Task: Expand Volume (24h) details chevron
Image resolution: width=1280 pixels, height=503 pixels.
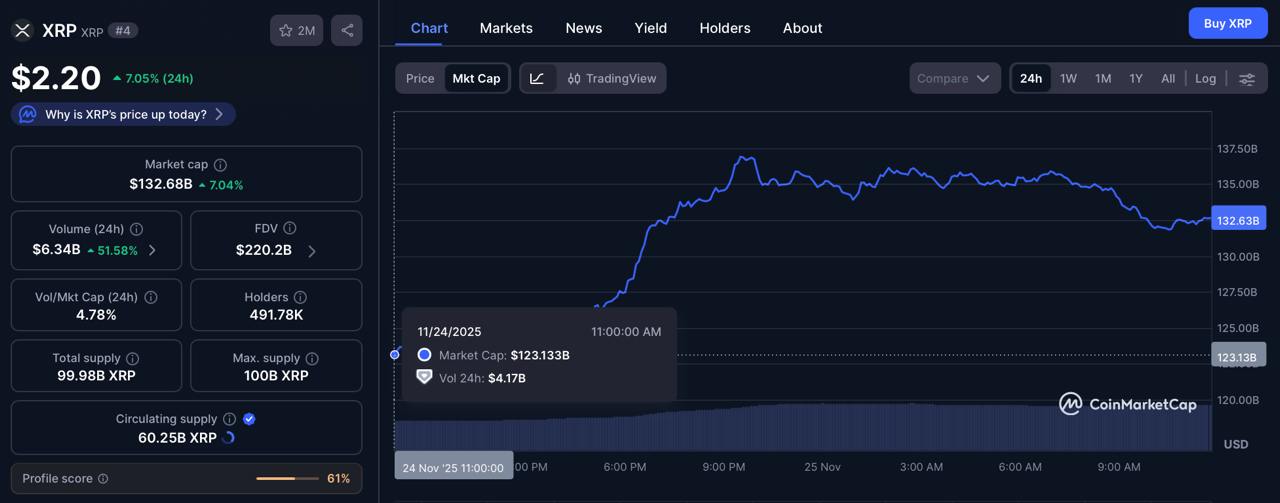Action: [152, 250]
